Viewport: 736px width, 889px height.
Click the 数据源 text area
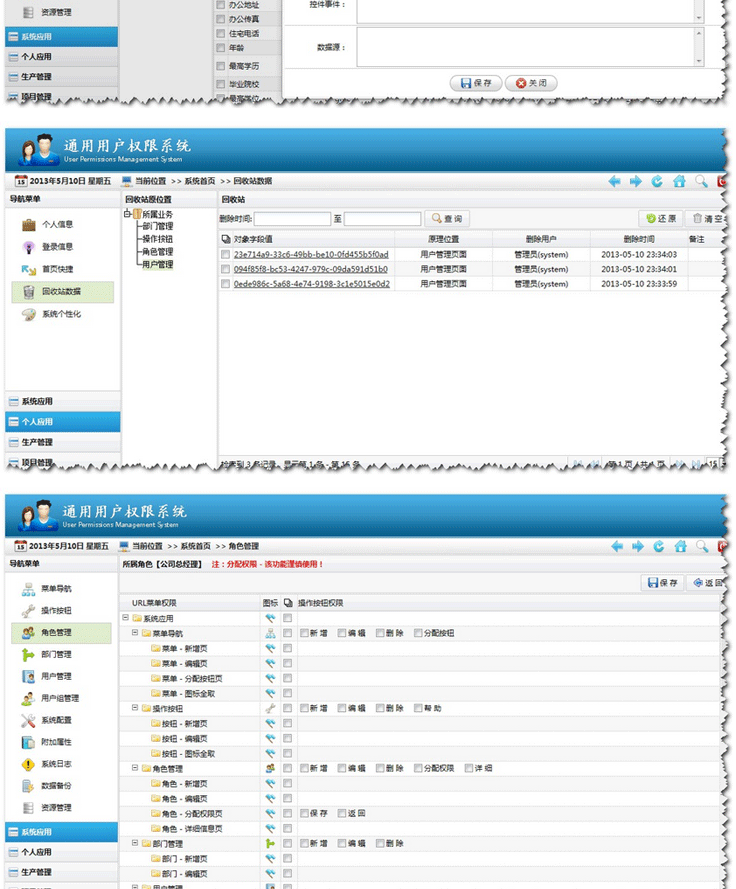click(526, 48)
